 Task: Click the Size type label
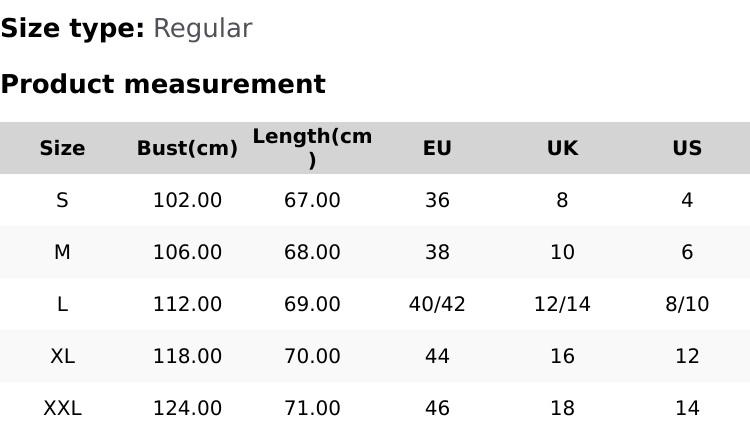point(72,29)
